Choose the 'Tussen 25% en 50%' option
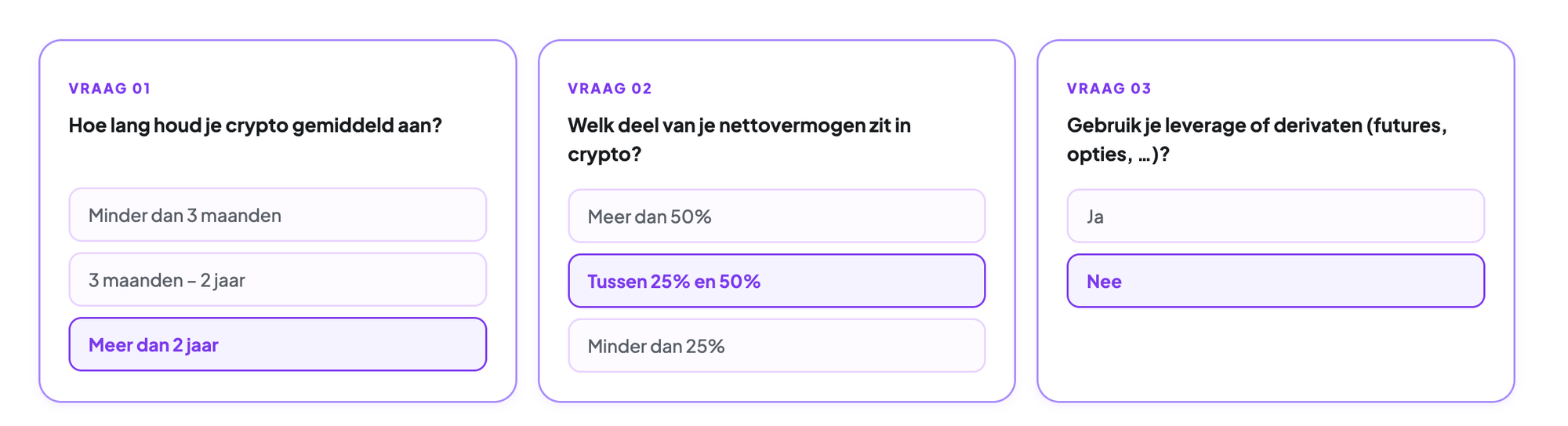1568x426 pixels. click(776, 281)
